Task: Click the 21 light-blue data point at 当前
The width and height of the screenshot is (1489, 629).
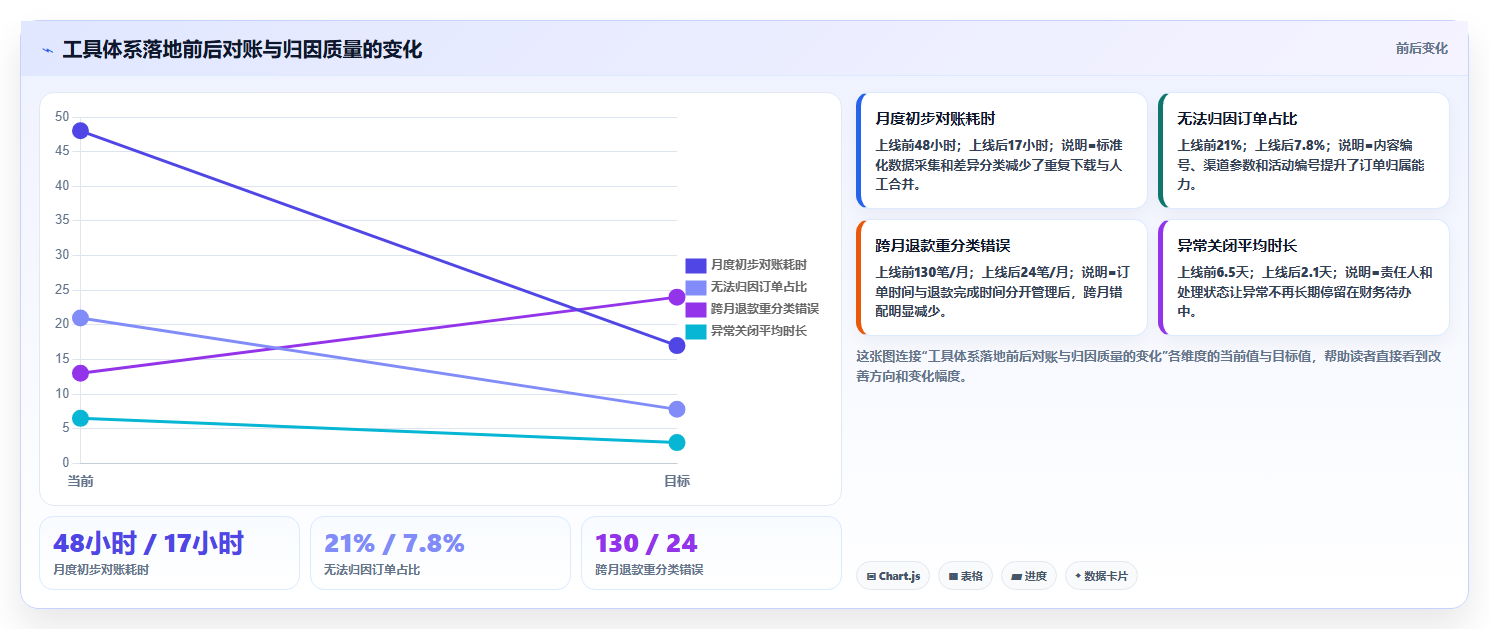Action: pos(80,318)
